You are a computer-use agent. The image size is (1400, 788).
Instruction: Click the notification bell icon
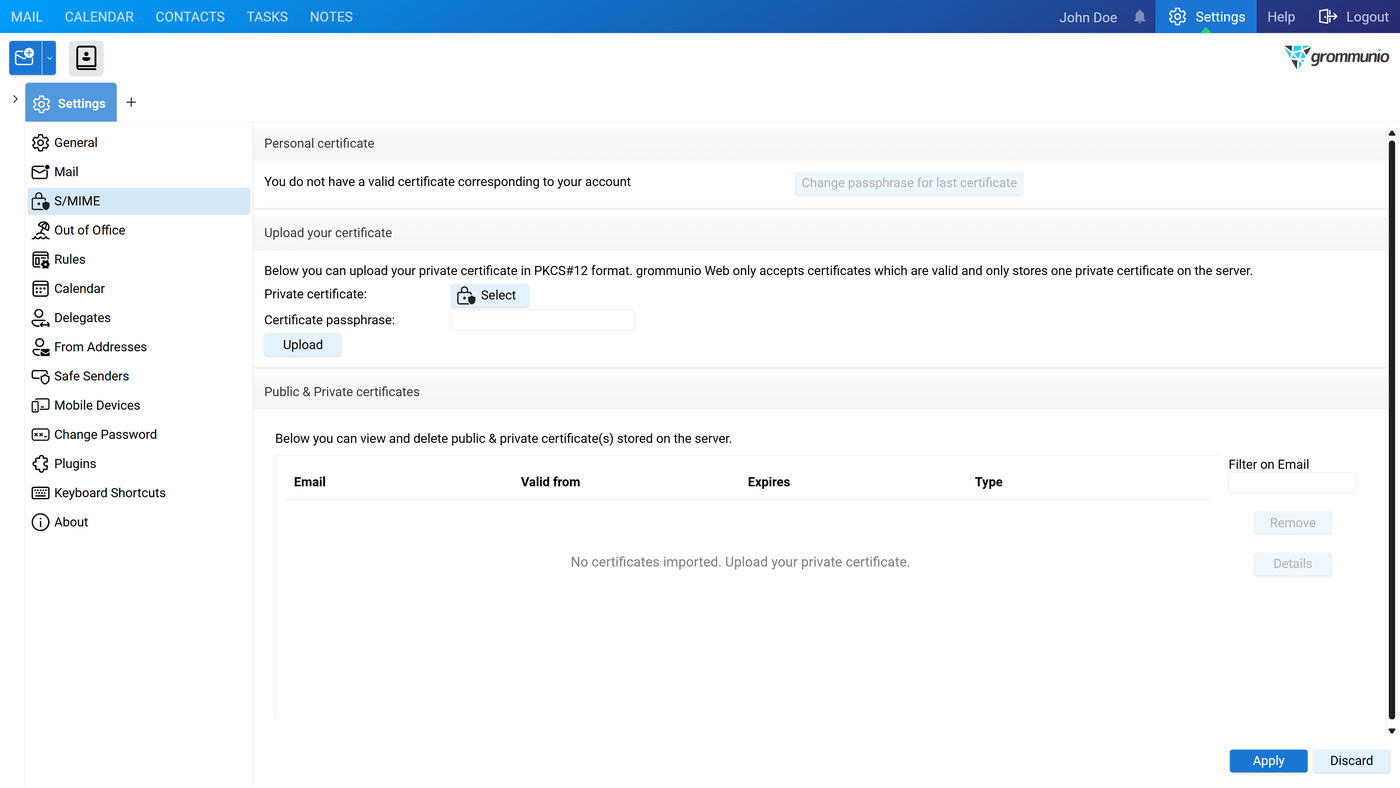pos(1139,17)
